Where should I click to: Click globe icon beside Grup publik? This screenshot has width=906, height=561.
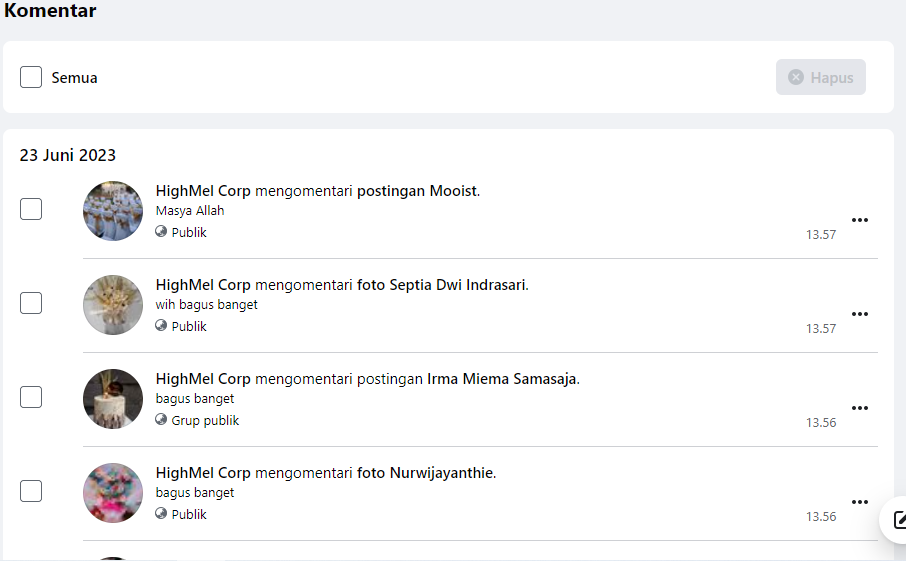161,419
